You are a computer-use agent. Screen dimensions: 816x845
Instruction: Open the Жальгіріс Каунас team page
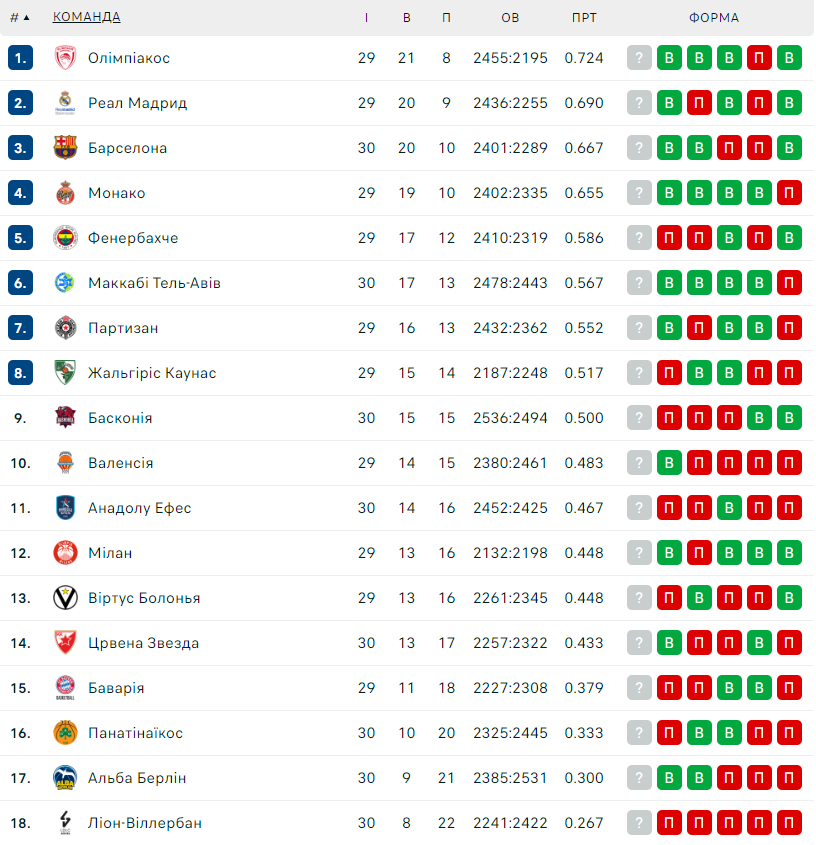[x=152, y=373]
